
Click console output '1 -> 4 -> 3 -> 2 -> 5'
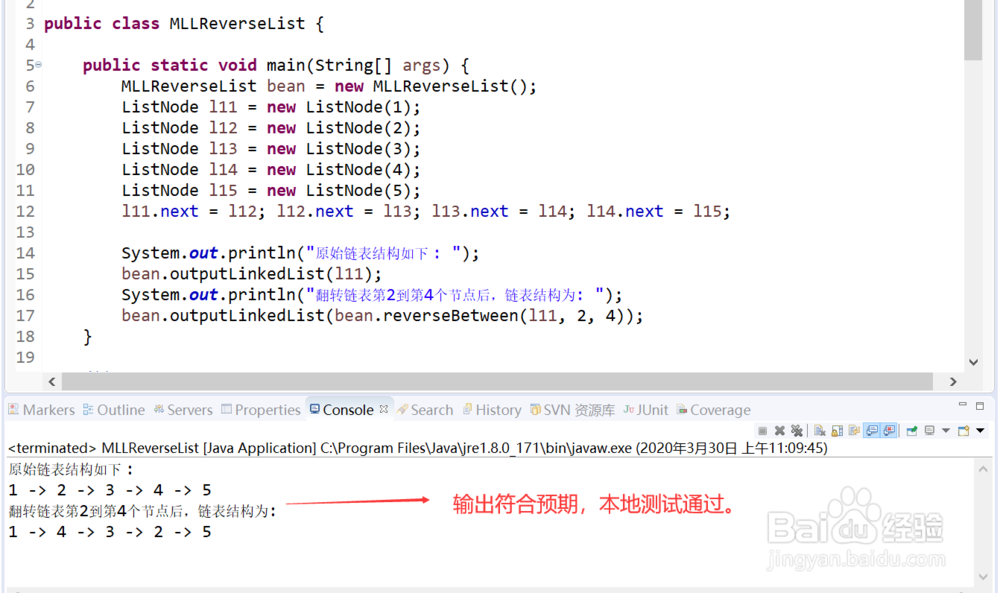point(110,532)
